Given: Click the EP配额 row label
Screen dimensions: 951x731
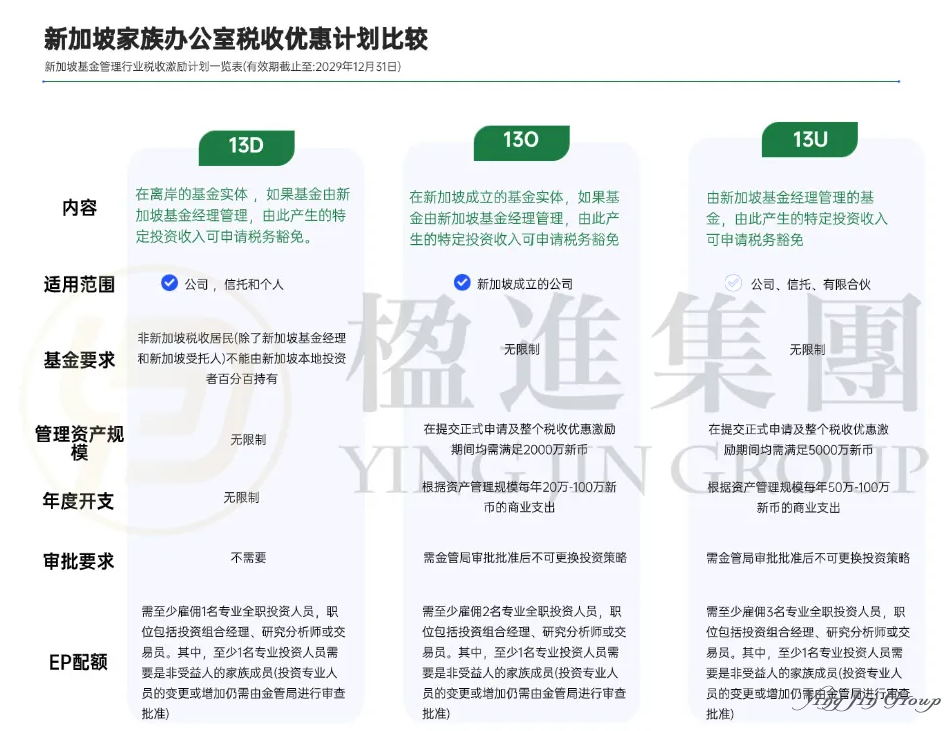Looking at the screenshot, I should coord(77,660).
